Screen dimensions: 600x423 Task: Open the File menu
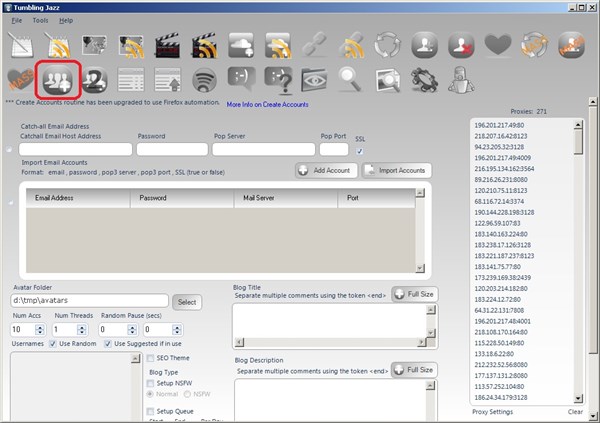17,21
